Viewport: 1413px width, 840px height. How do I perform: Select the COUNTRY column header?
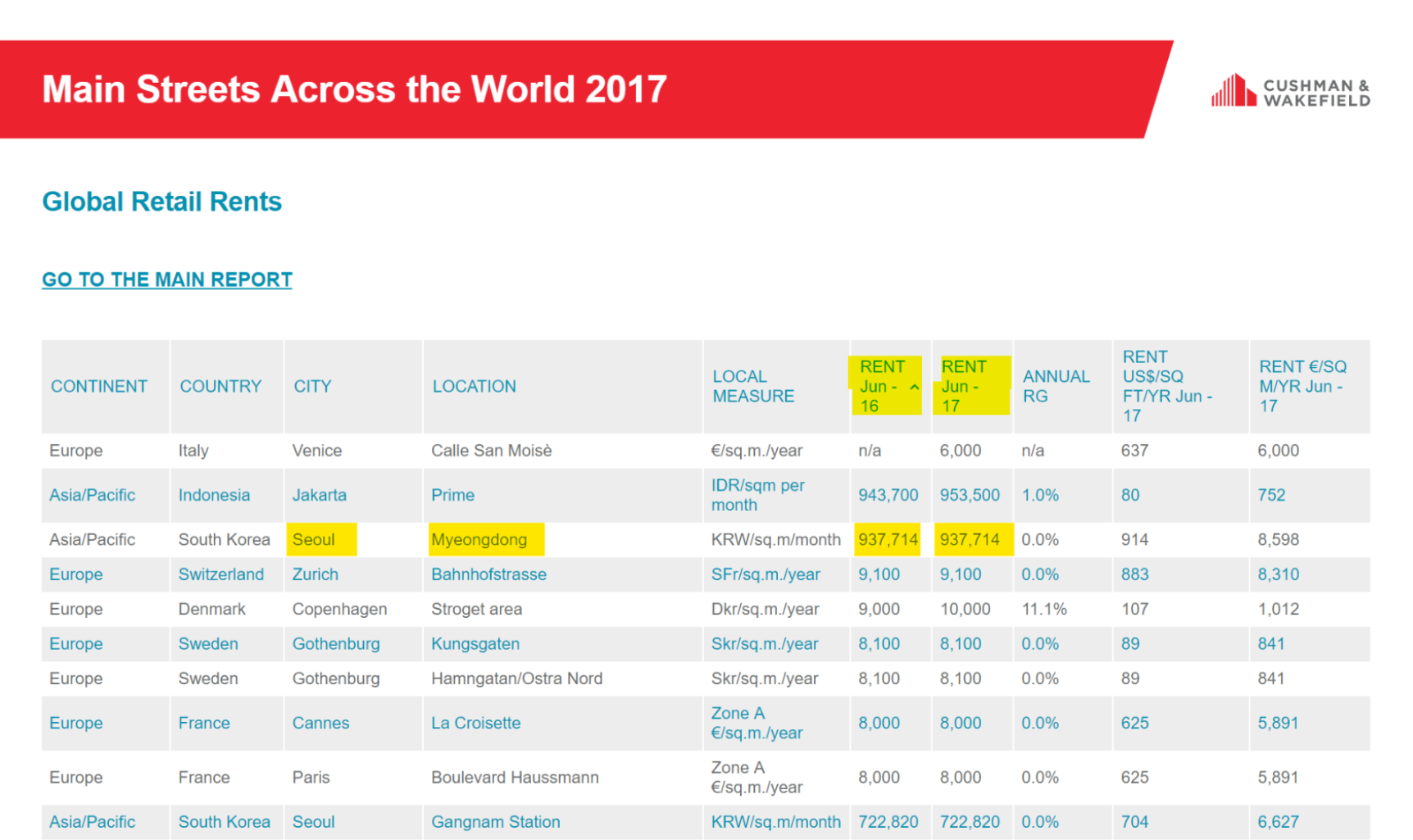[x=220, y=386]
